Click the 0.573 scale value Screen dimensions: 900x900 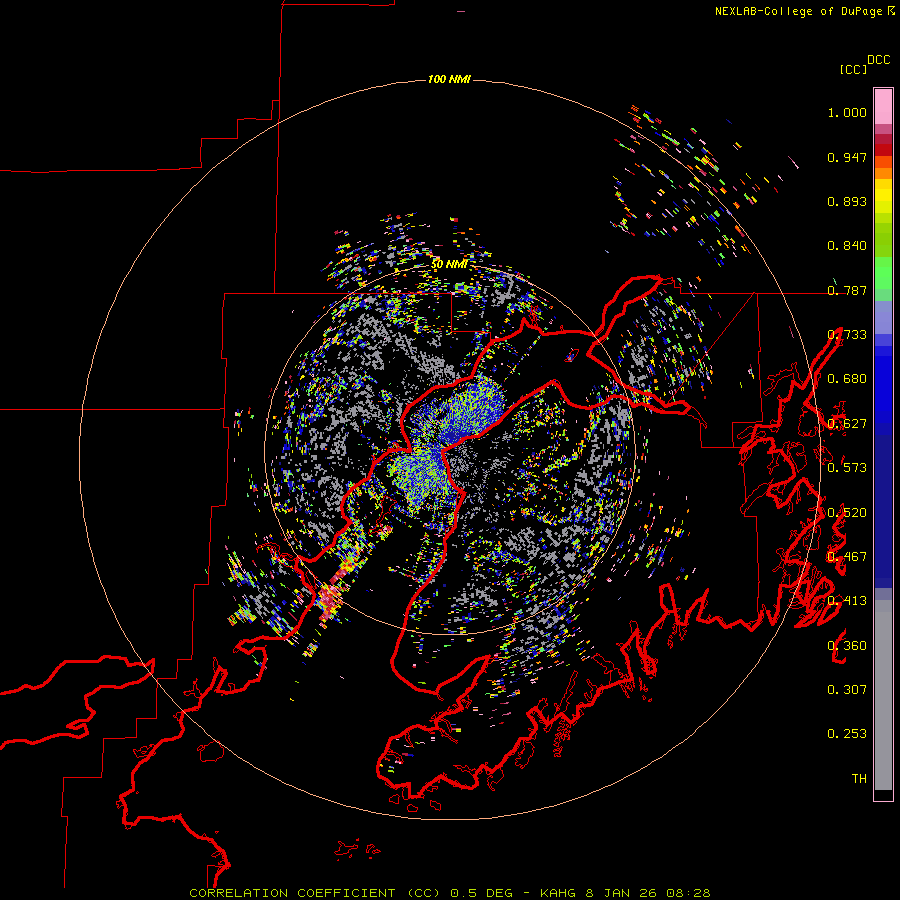(847, 468)
